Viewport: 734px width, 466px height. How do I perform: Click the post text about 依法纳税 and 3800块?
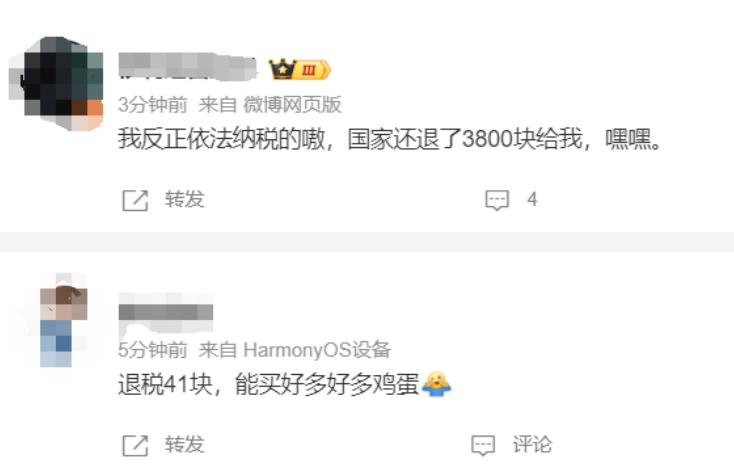(390, 139)
